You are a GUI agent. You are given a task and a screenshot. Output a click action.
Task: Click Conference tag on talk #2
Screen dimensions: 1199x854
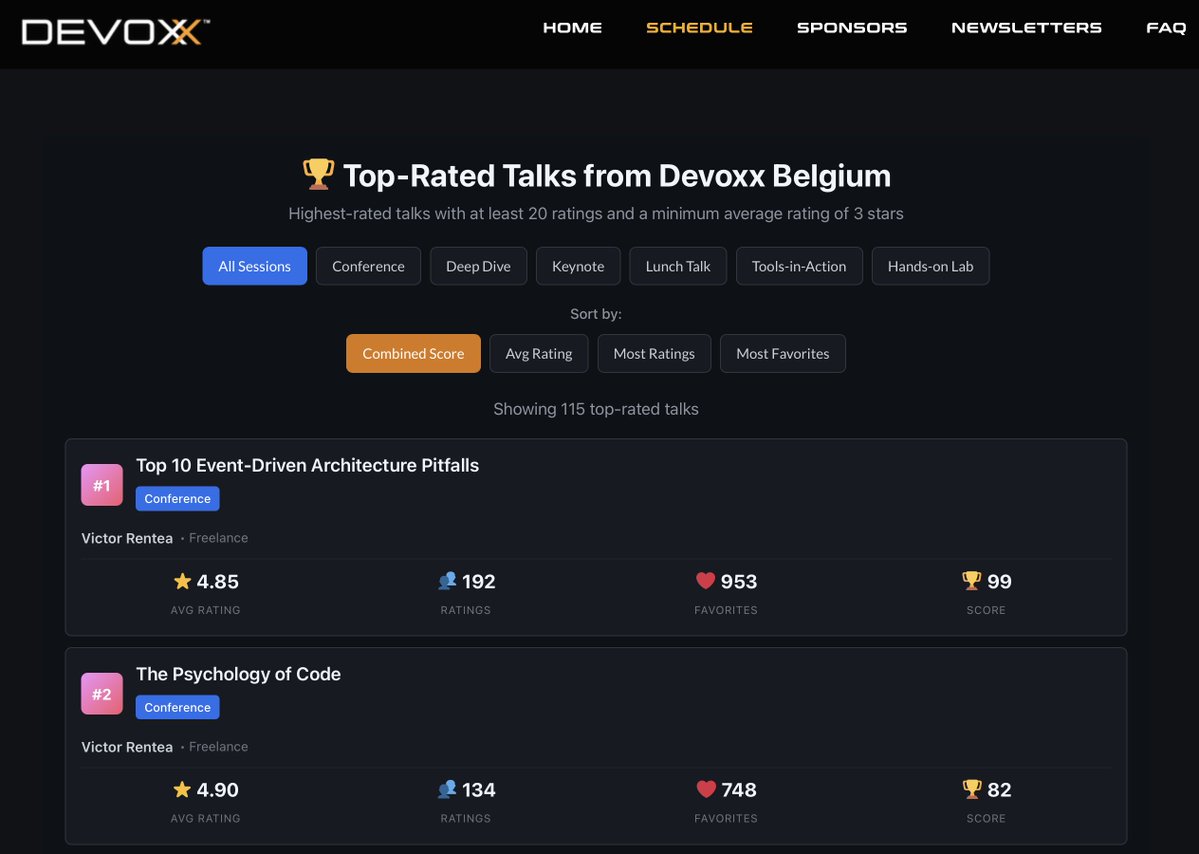click(177, 707)
